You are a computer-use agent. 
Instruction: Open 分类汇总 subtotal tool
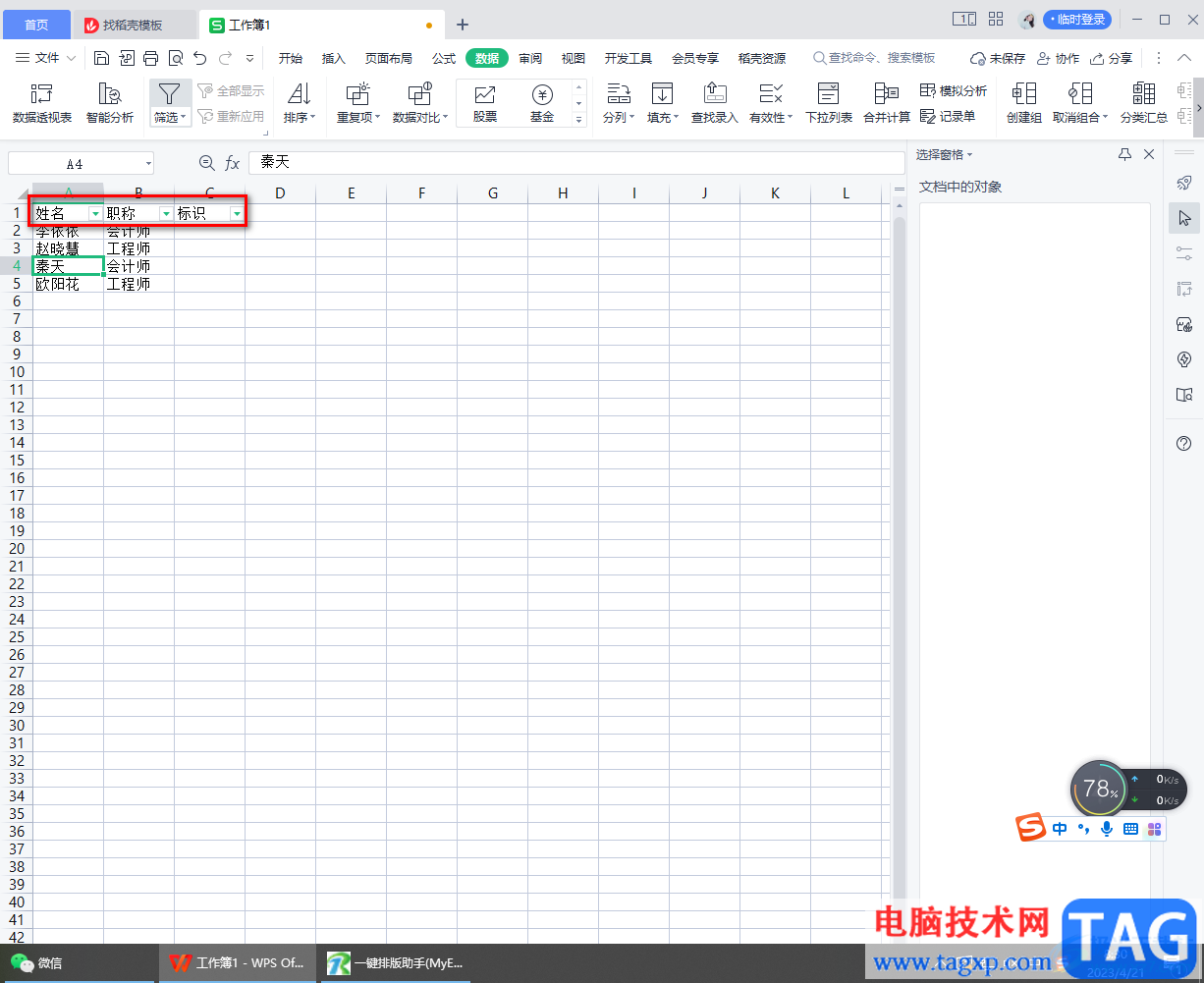pyautogui.click(x=1144, y=103)
